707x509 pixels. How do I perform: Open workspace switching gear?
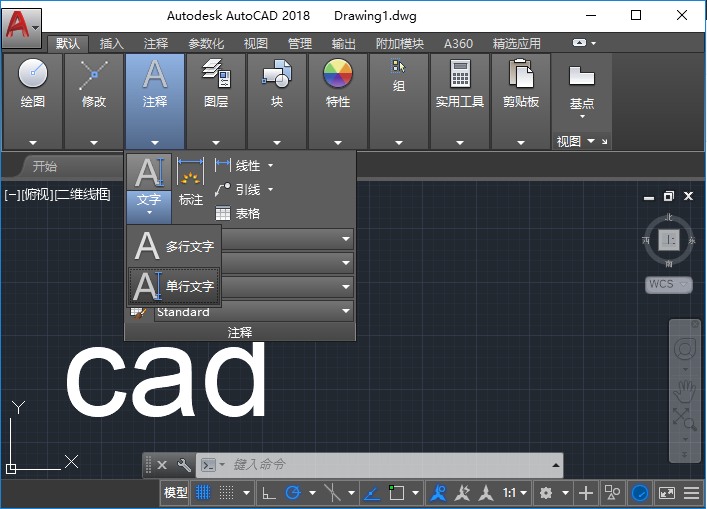pyautogui.click(x=546, y=493)
